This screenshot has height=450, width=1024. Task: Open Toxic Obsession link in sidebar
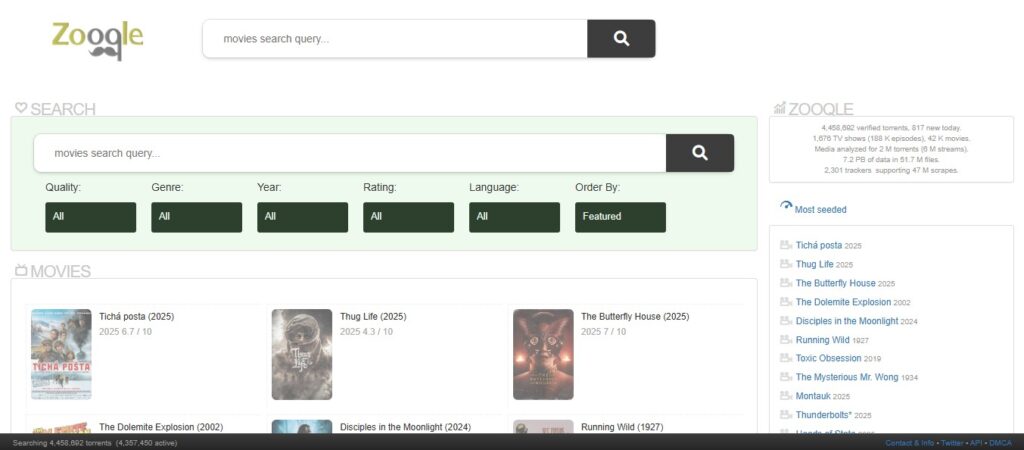[828, 358]
